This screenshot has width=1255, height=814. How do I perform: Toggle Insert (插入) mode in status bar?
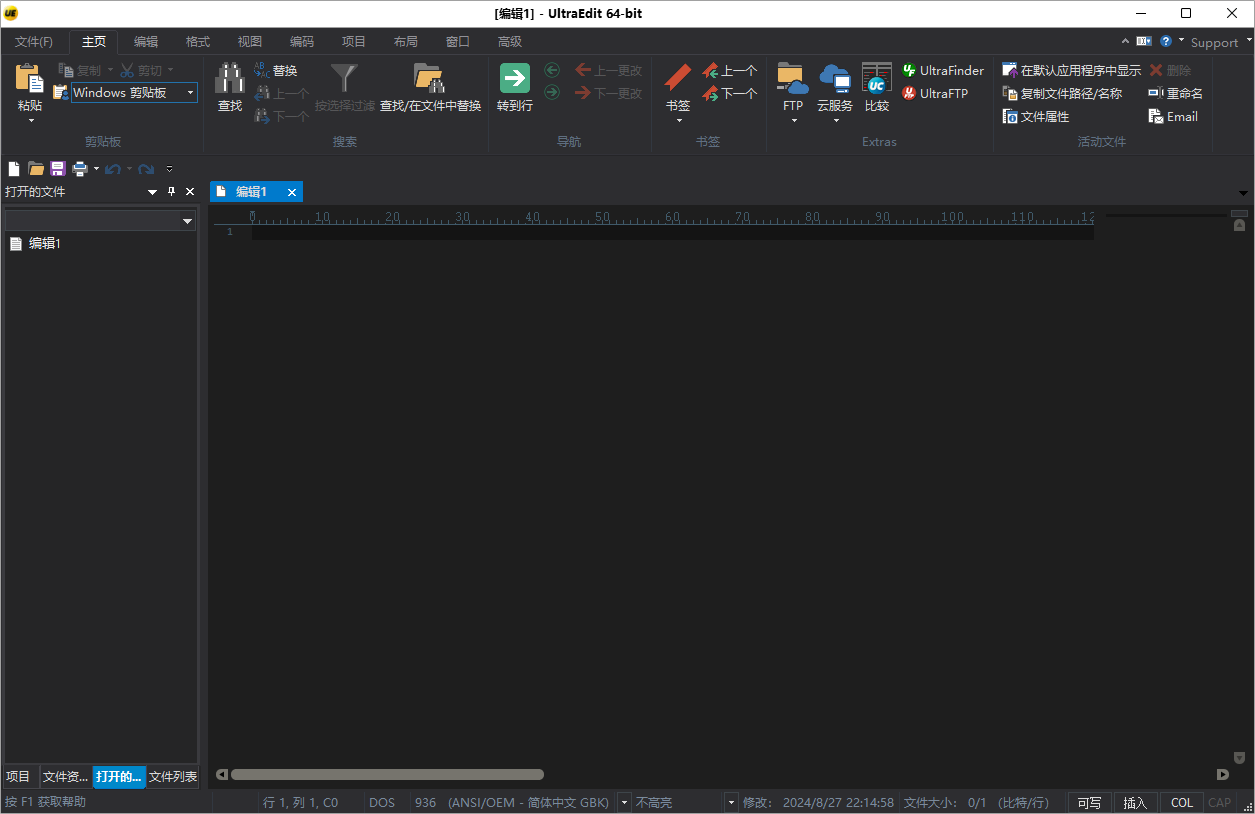point(1135,802)
